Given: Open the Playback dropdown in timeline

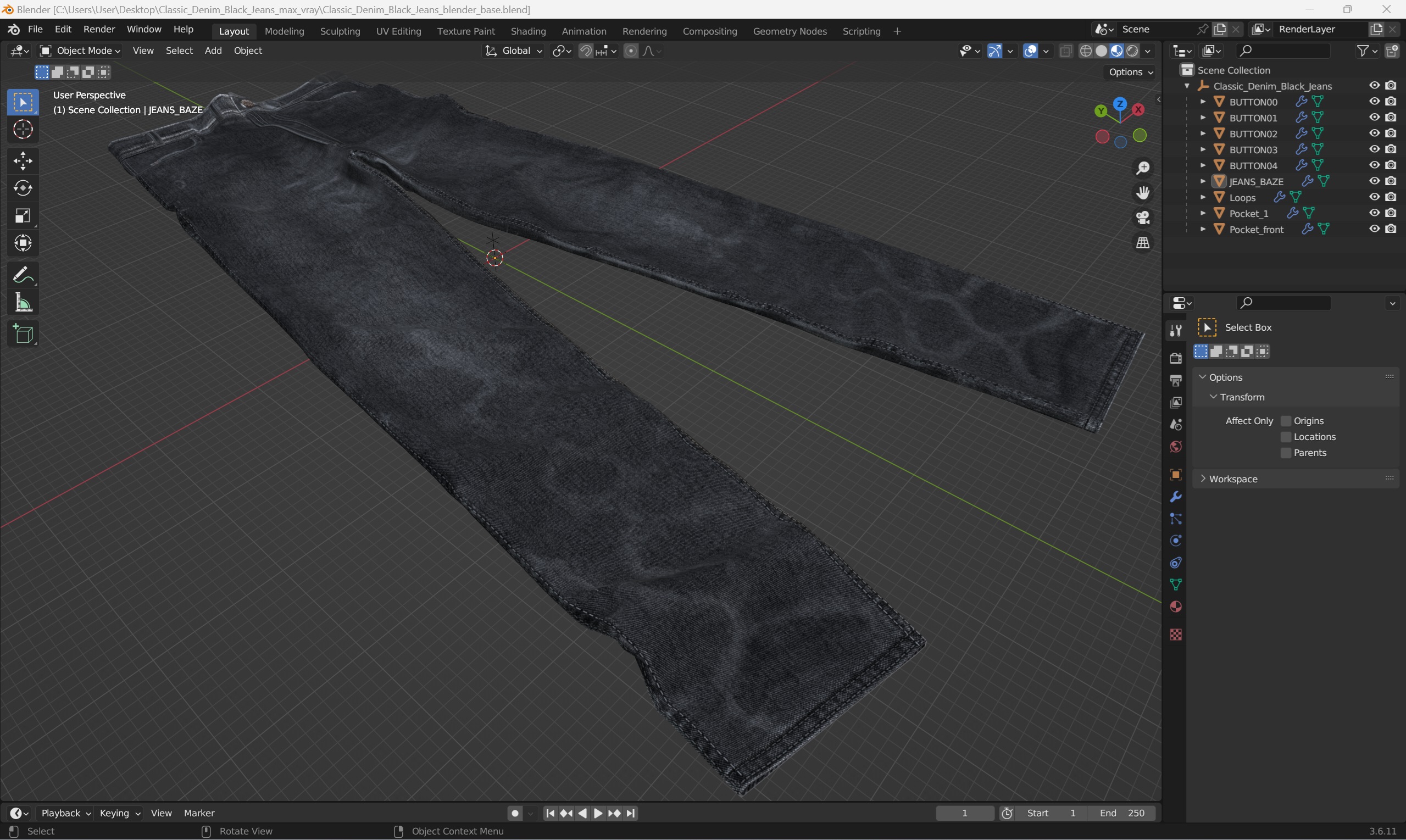Looking at the screenshot, I should [66, 813].
